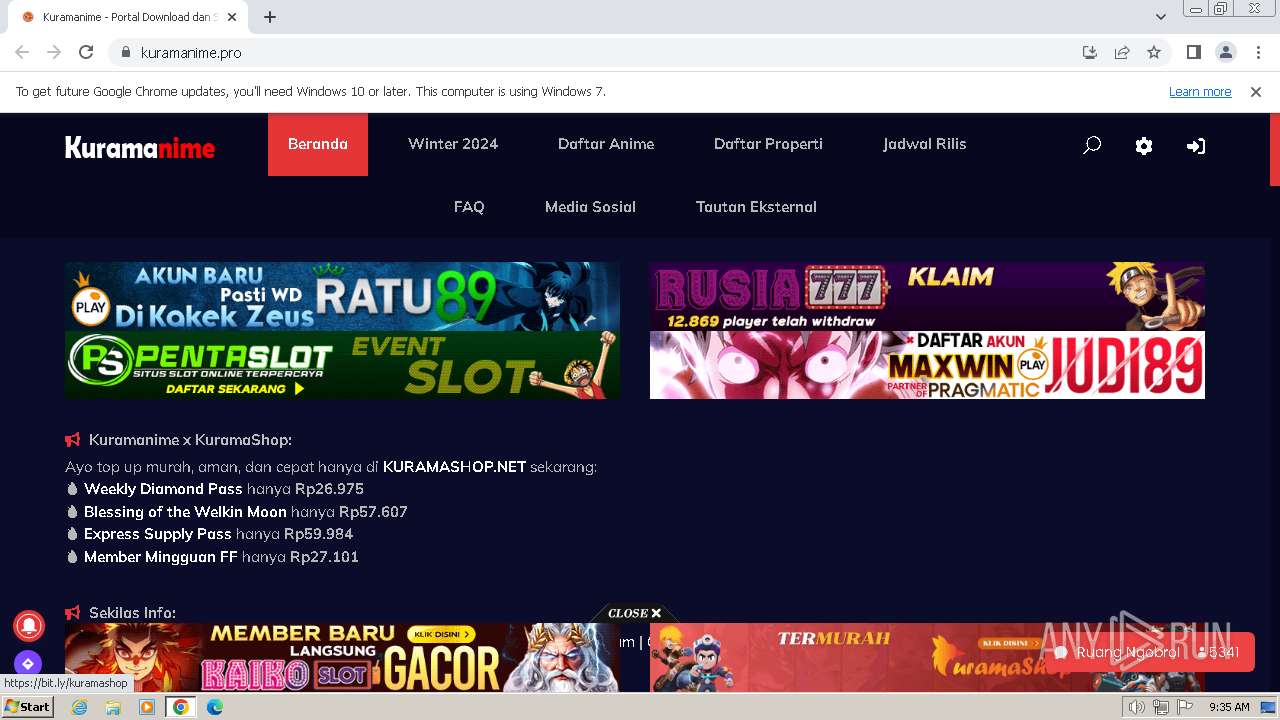Open the FAQ menu item

[469, 207]
